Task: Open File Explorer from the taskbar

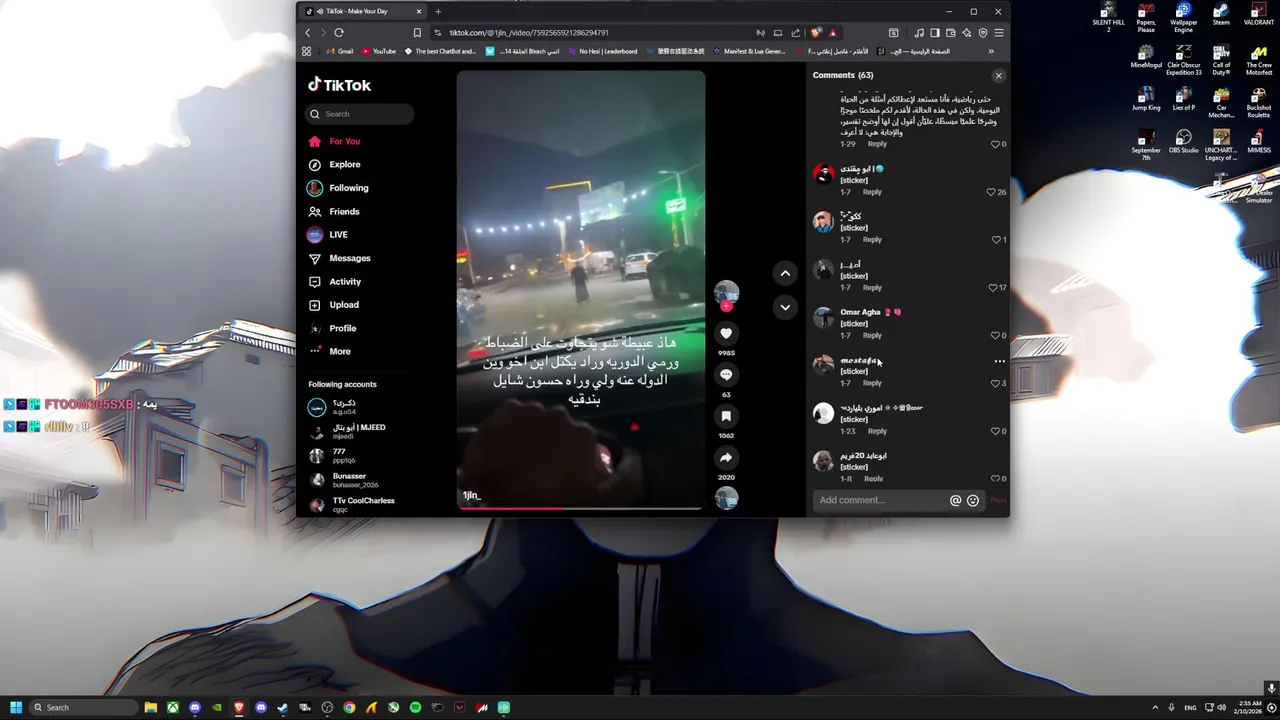Action: tap(151, 707)
